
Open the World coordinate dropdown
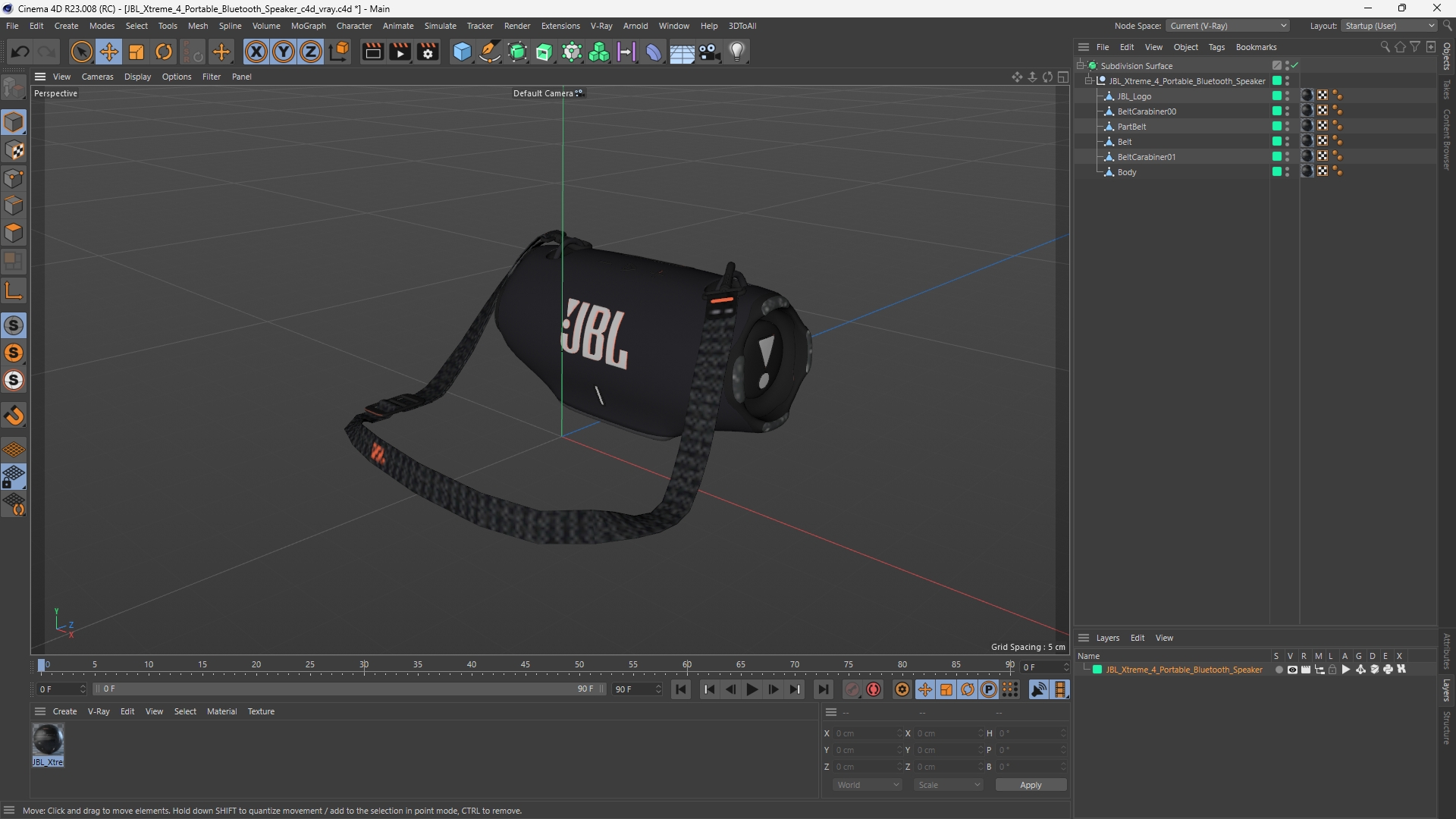tap(868, 785)
